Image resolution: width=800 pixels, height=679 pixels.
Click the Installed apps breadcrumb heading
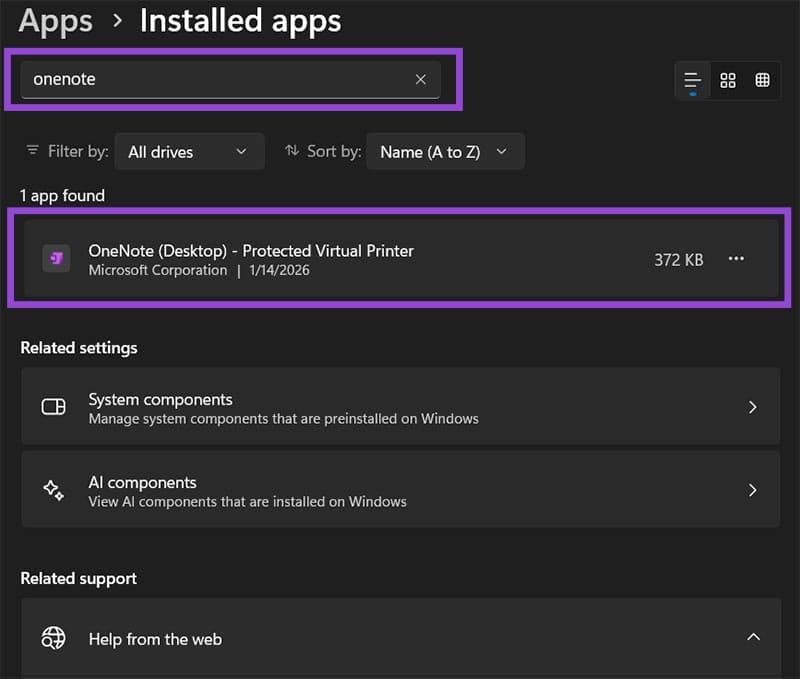tap(240, 20)
